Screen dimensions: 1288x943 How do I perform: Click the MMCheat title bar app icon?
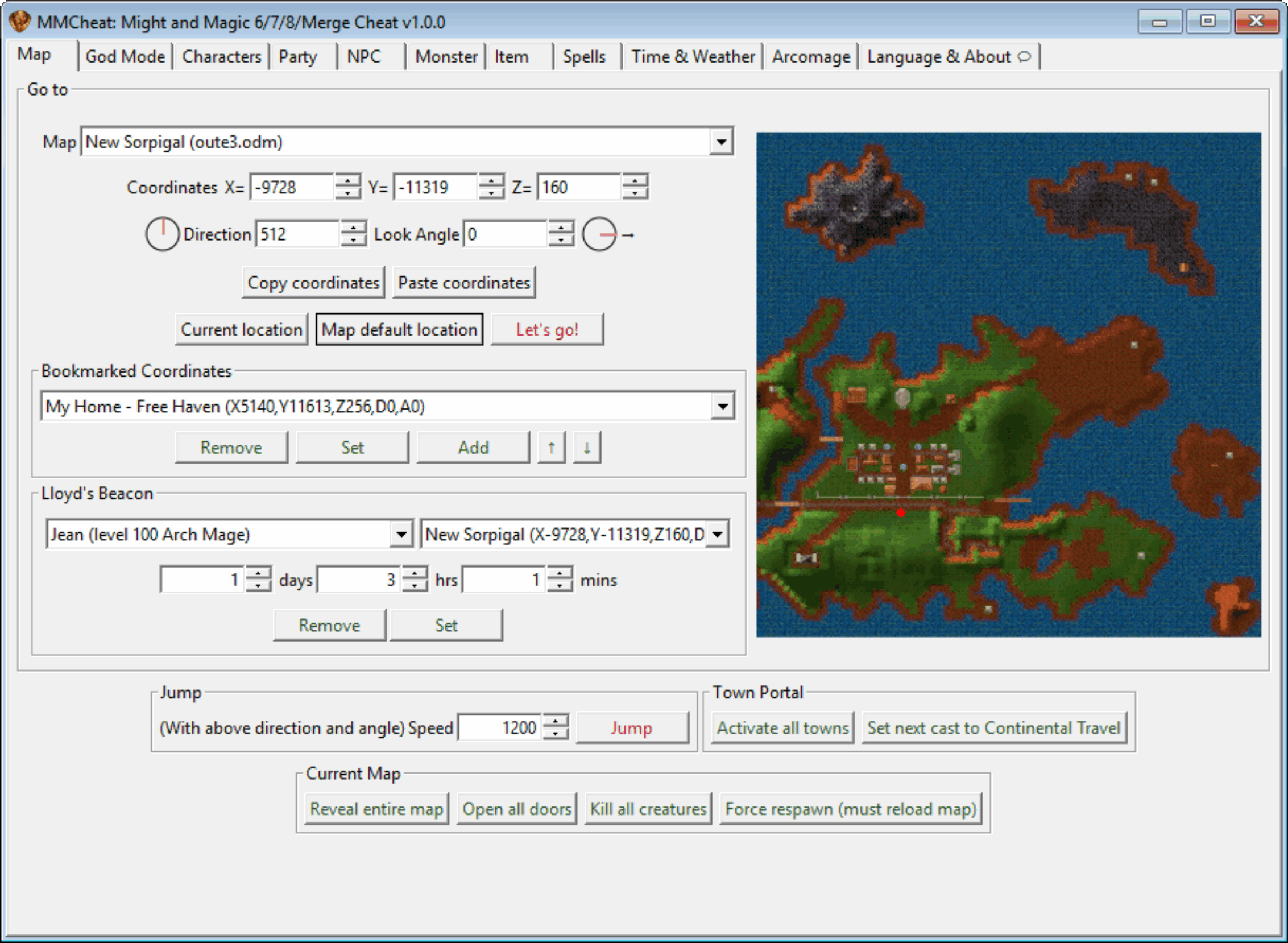click(20, 22)
